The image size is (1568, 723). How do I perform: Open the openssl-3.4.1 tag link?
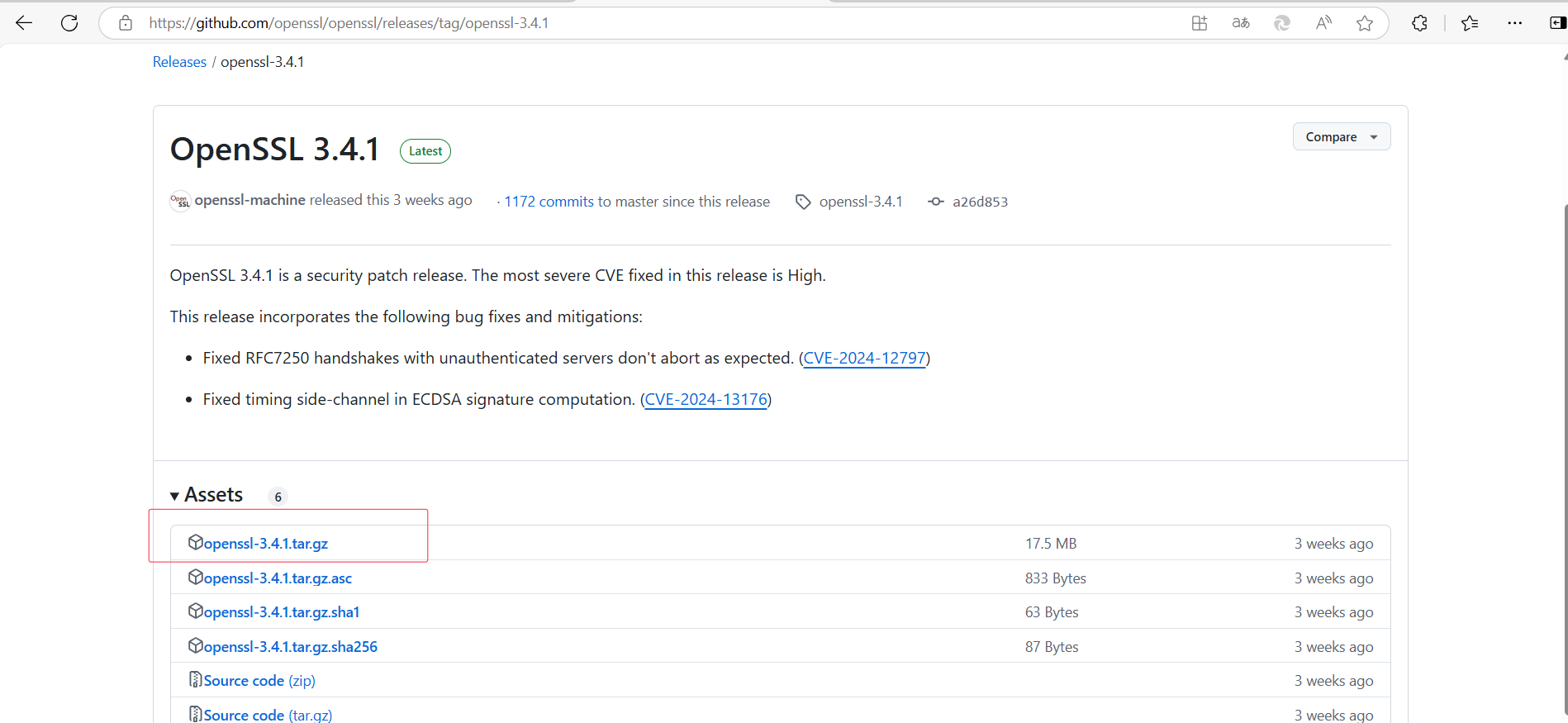pyautogui.click(x=861, y=202)
